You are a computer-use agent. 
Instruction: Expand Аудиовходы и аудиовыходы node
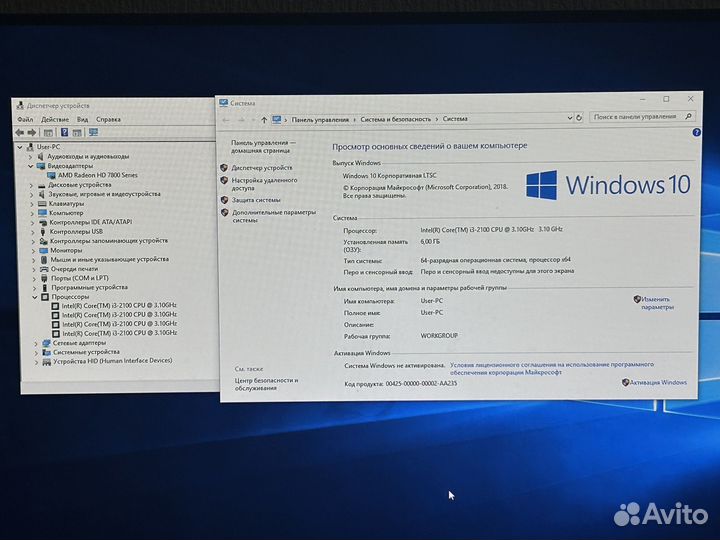pyautogui.click(x=30, y=157)
